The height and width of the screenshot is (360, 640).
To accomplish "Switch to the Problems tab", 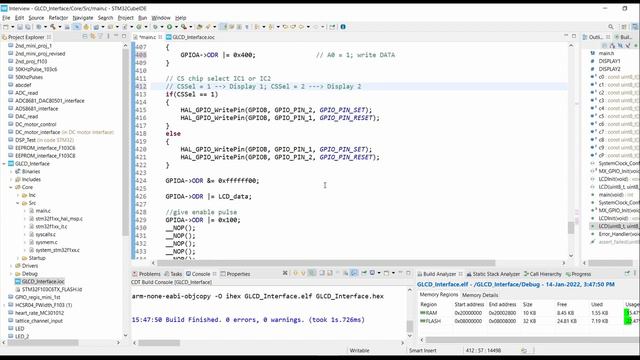I will click(146, 274).
